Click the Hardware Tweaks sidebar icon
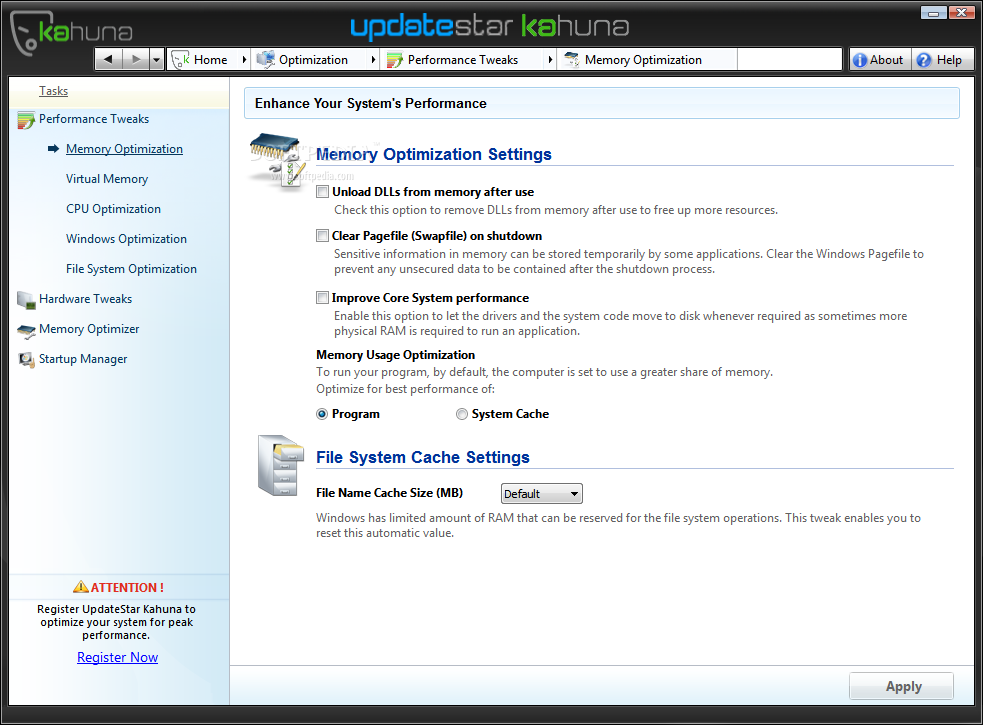The height and width of the screenshot is (725, 983). (x=26, y=300)
